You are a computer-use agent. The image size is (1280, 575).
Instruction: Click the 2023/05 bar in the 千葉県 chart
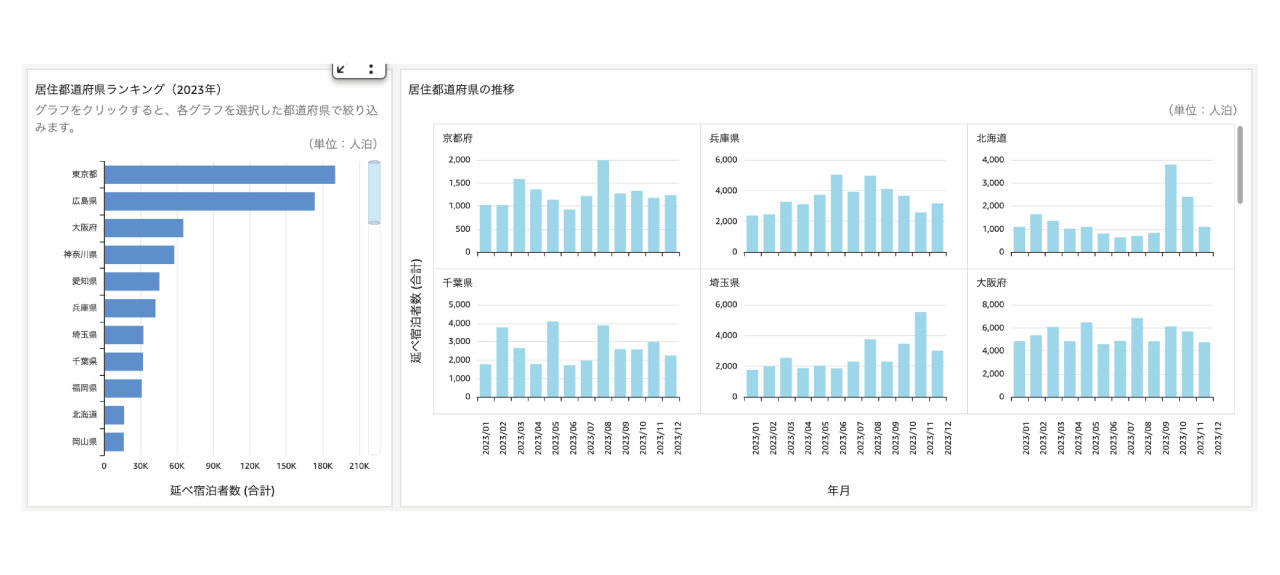coord(552,359)
